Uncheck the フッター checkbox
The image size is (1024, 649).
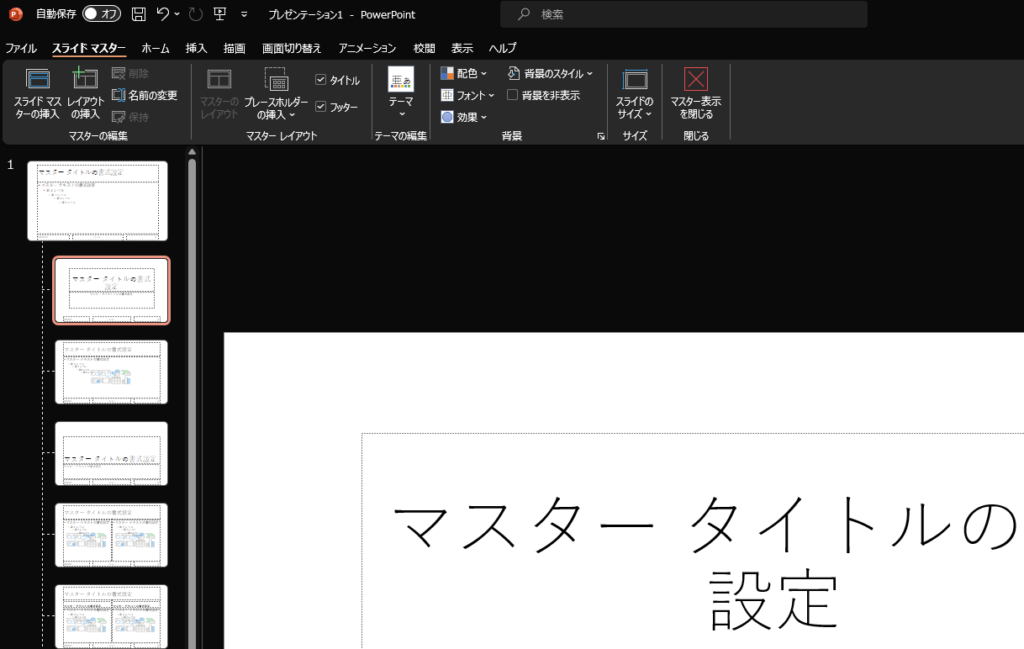point(321,106)
